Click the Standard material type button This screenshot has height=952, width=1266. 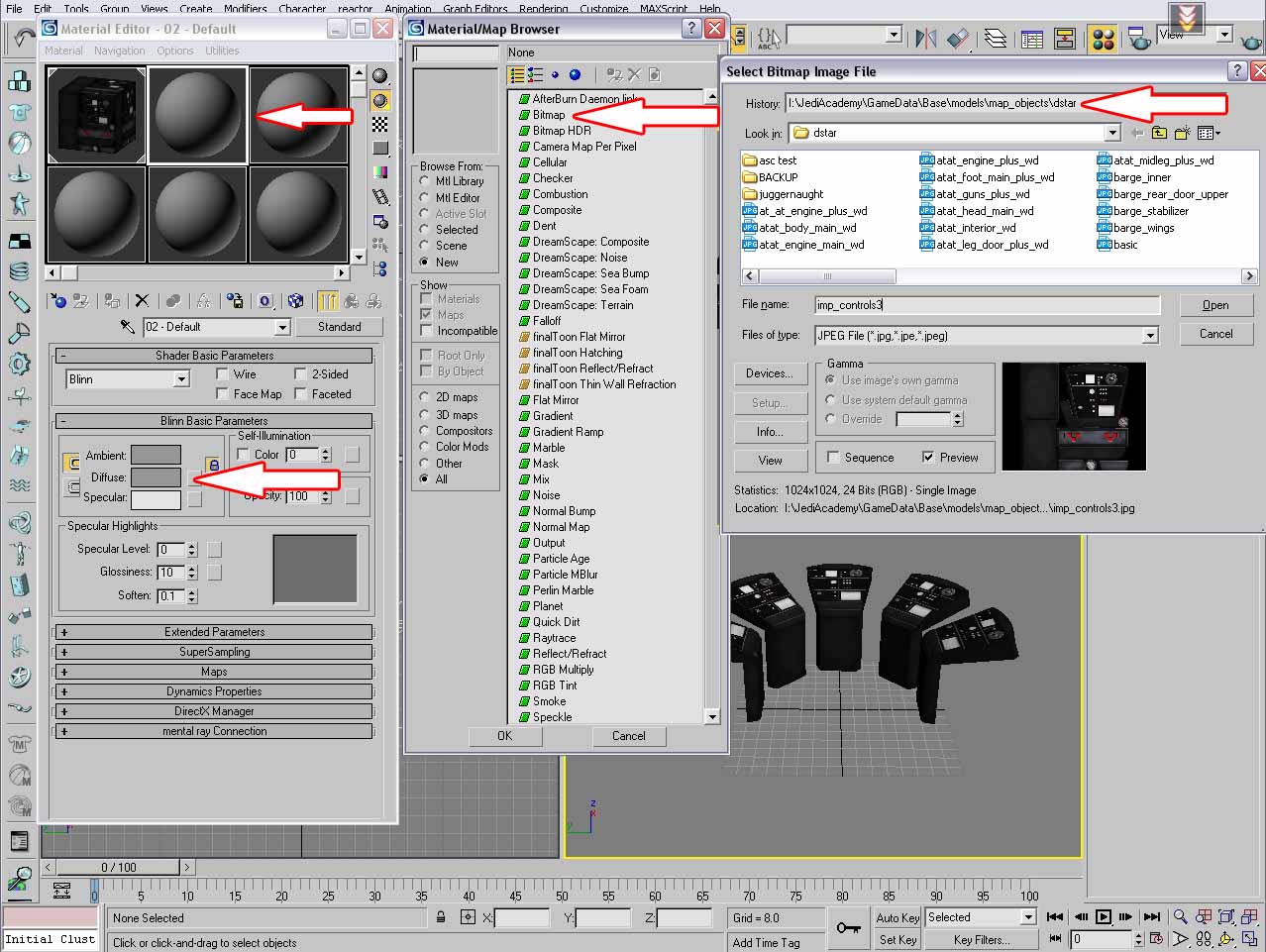click(339, 327)
